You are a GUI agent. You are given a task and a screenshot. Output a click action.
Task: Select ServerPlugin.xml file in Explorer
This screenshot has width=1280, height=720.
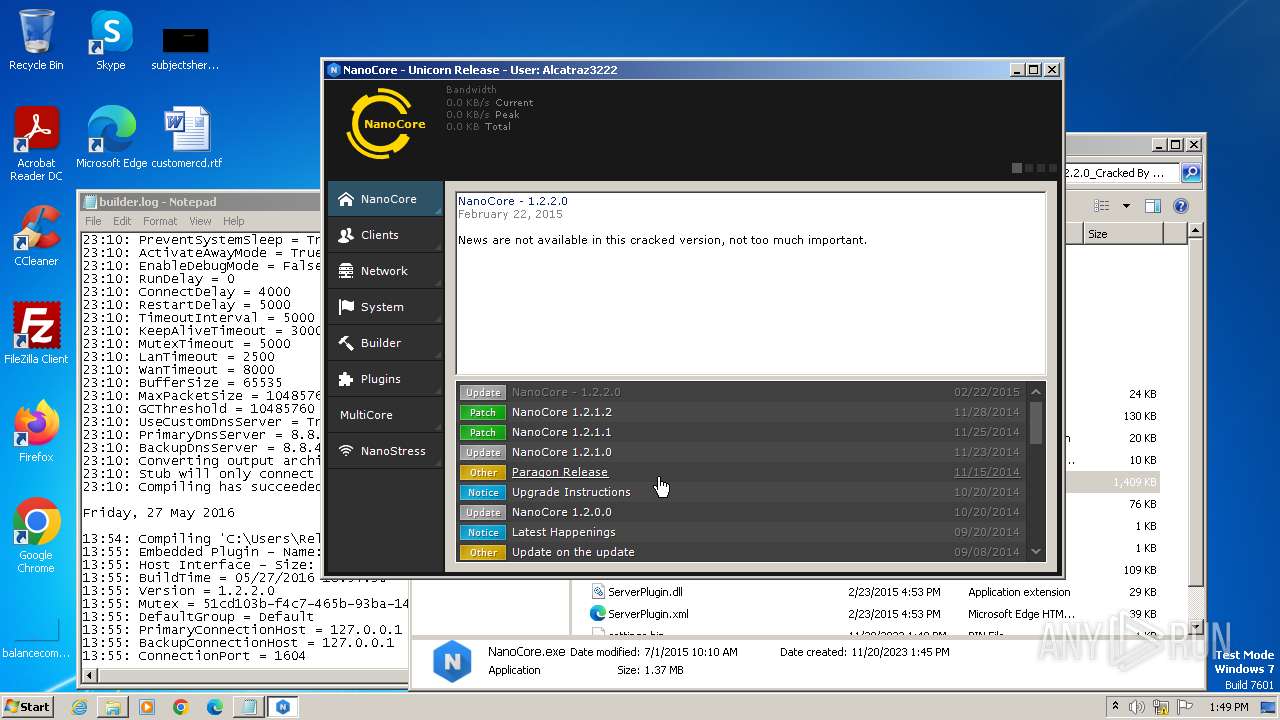pos(648,614)
